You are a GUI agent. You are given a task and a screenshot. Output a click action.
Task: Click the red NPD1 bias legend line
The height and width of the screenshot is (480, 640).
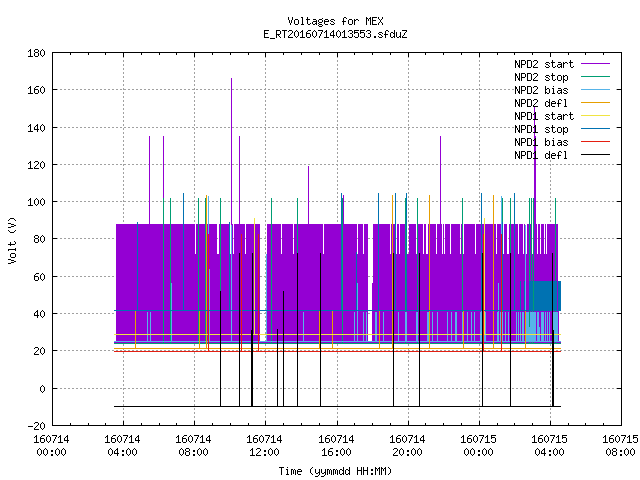pos(596,142)
